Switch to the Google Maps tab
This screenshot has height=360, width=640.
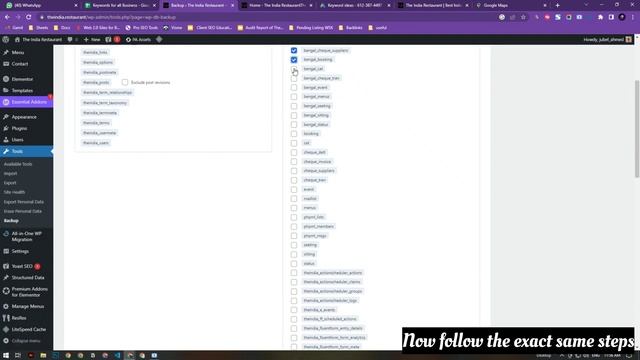click(x=511, y=5)
